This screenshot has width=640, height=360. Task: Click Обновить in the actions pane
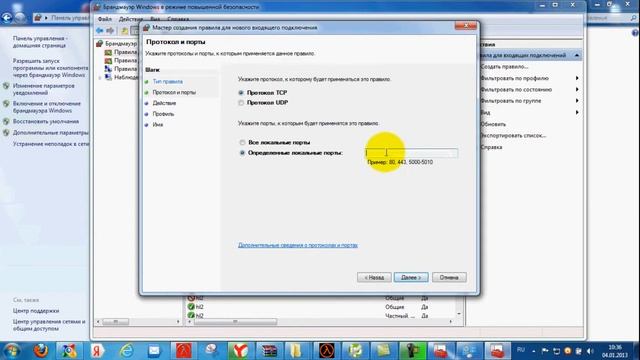click(x=493, y=124)
